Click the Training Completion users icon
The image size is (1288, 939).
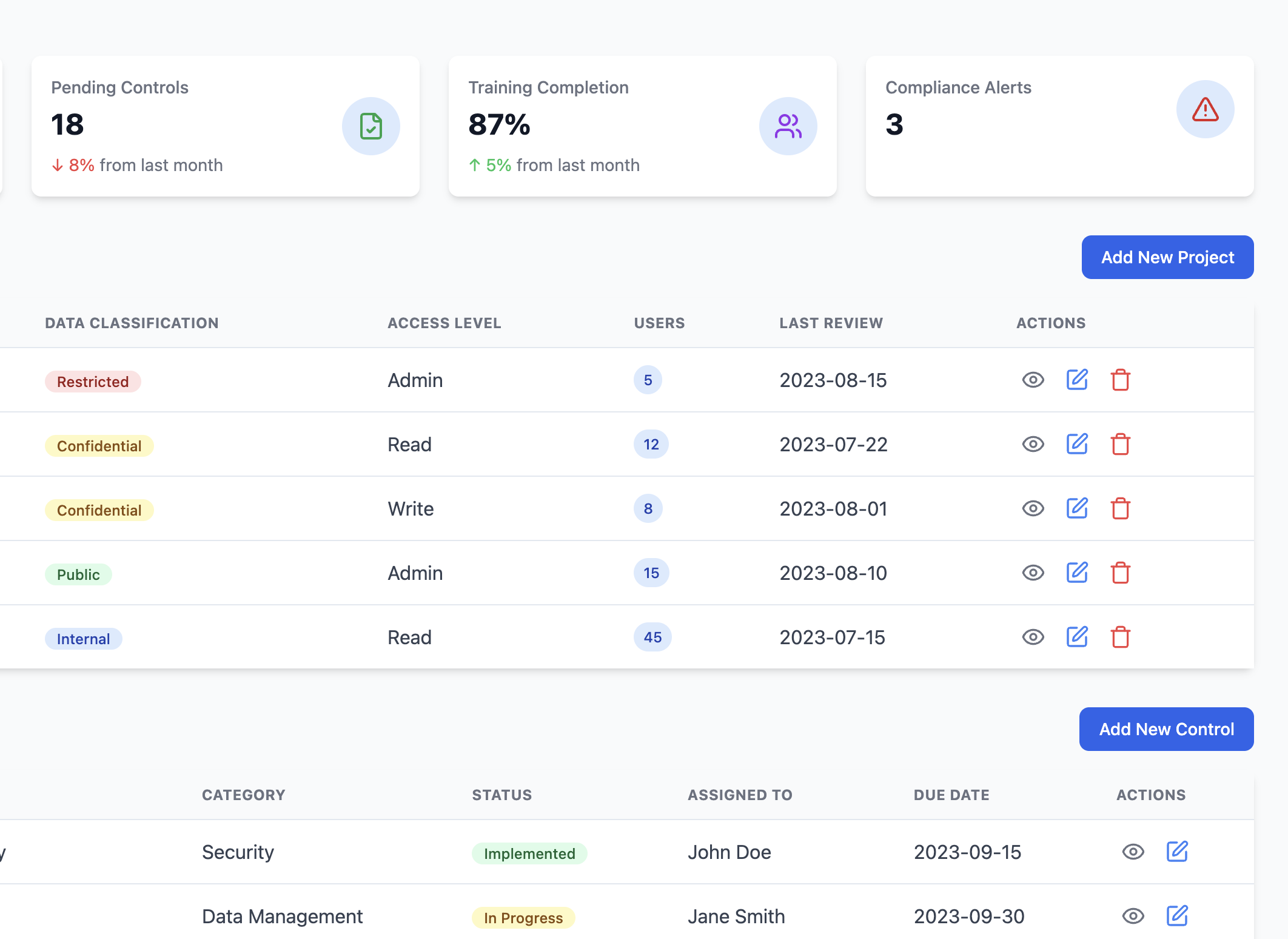(x=788, y=126)
